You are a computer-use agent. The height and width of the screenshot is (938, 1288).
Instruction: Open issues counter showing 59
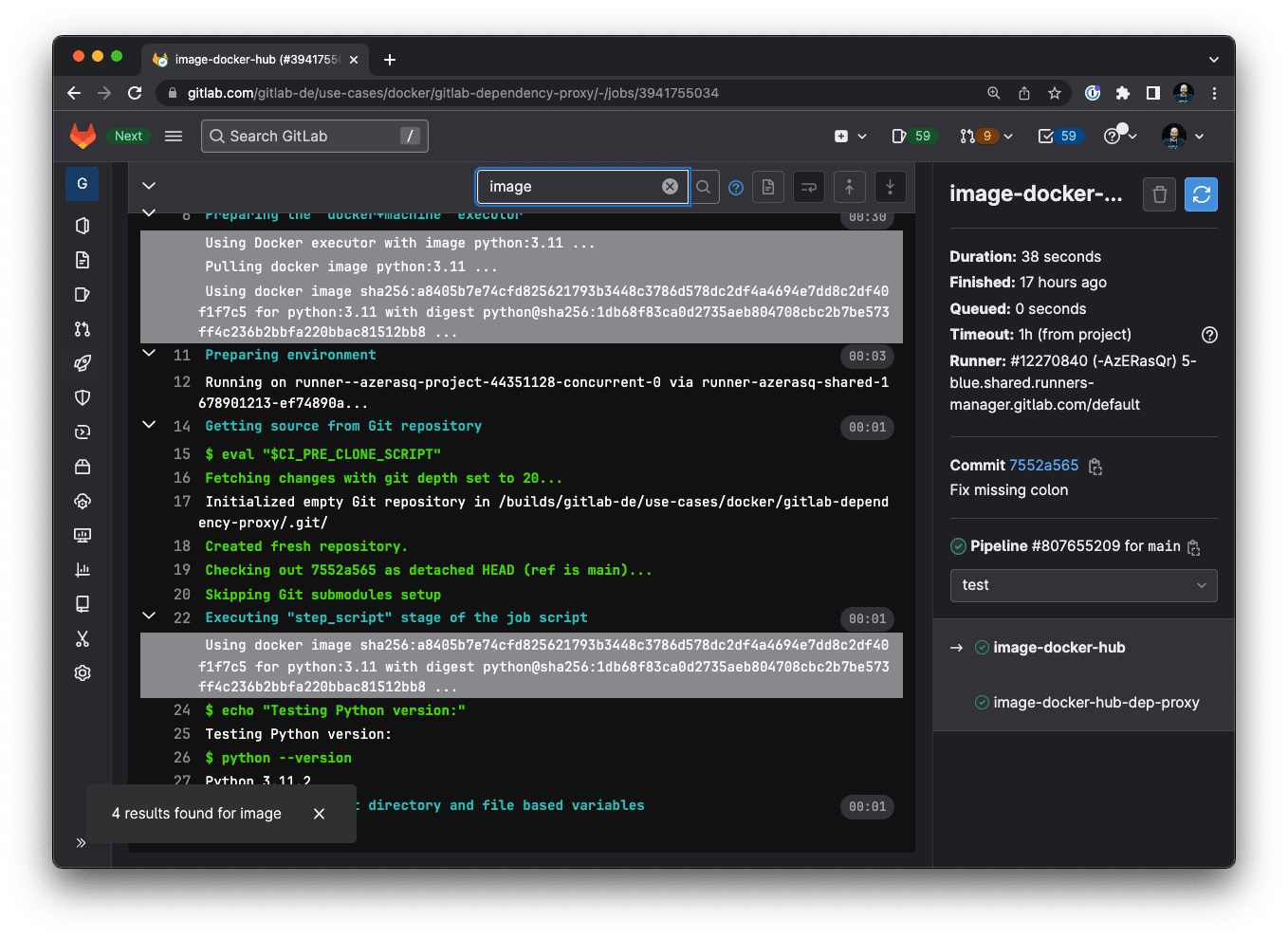(x=912, y=137)
